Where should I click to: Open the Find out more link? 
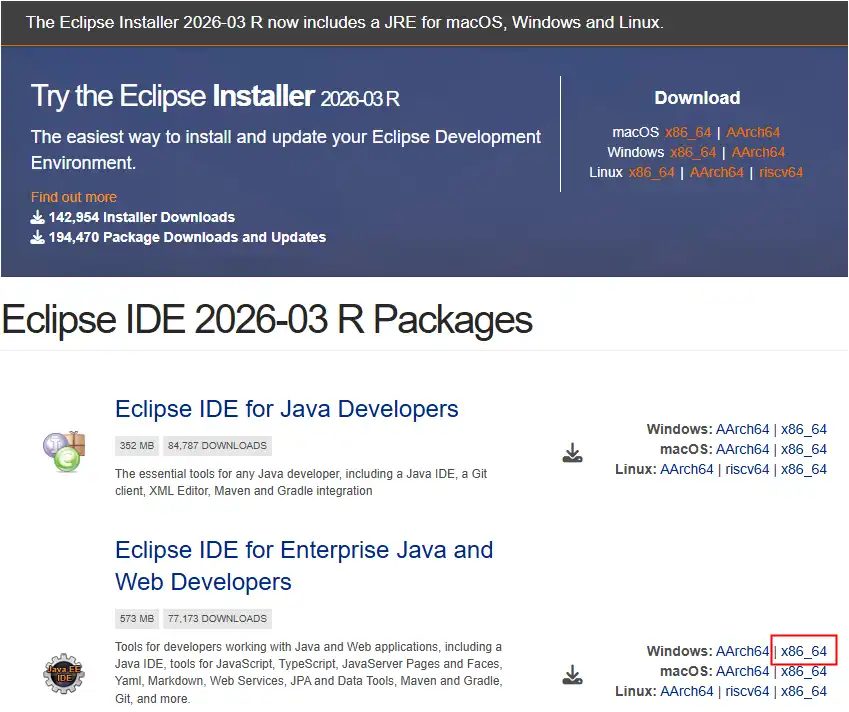74,197
